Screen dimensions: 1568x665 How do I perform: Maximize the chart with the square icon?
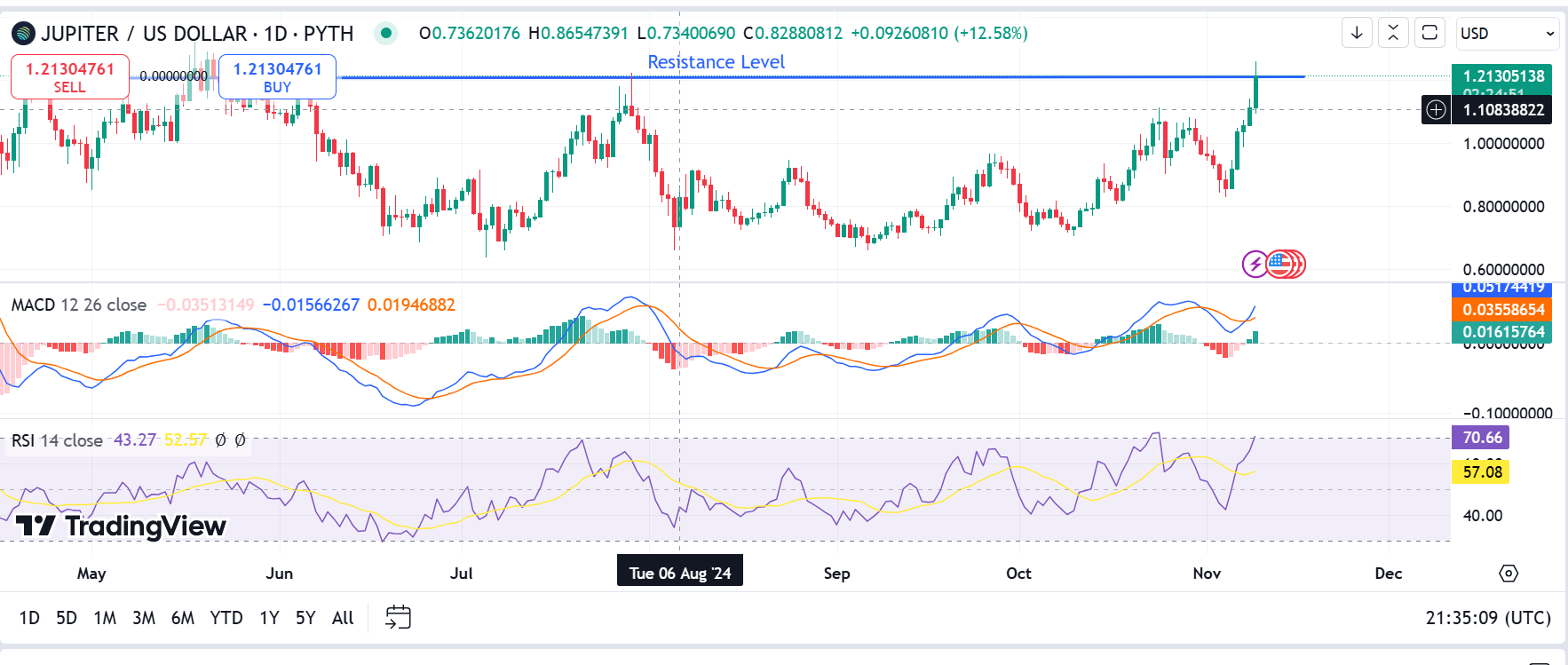coord(1429,33)
